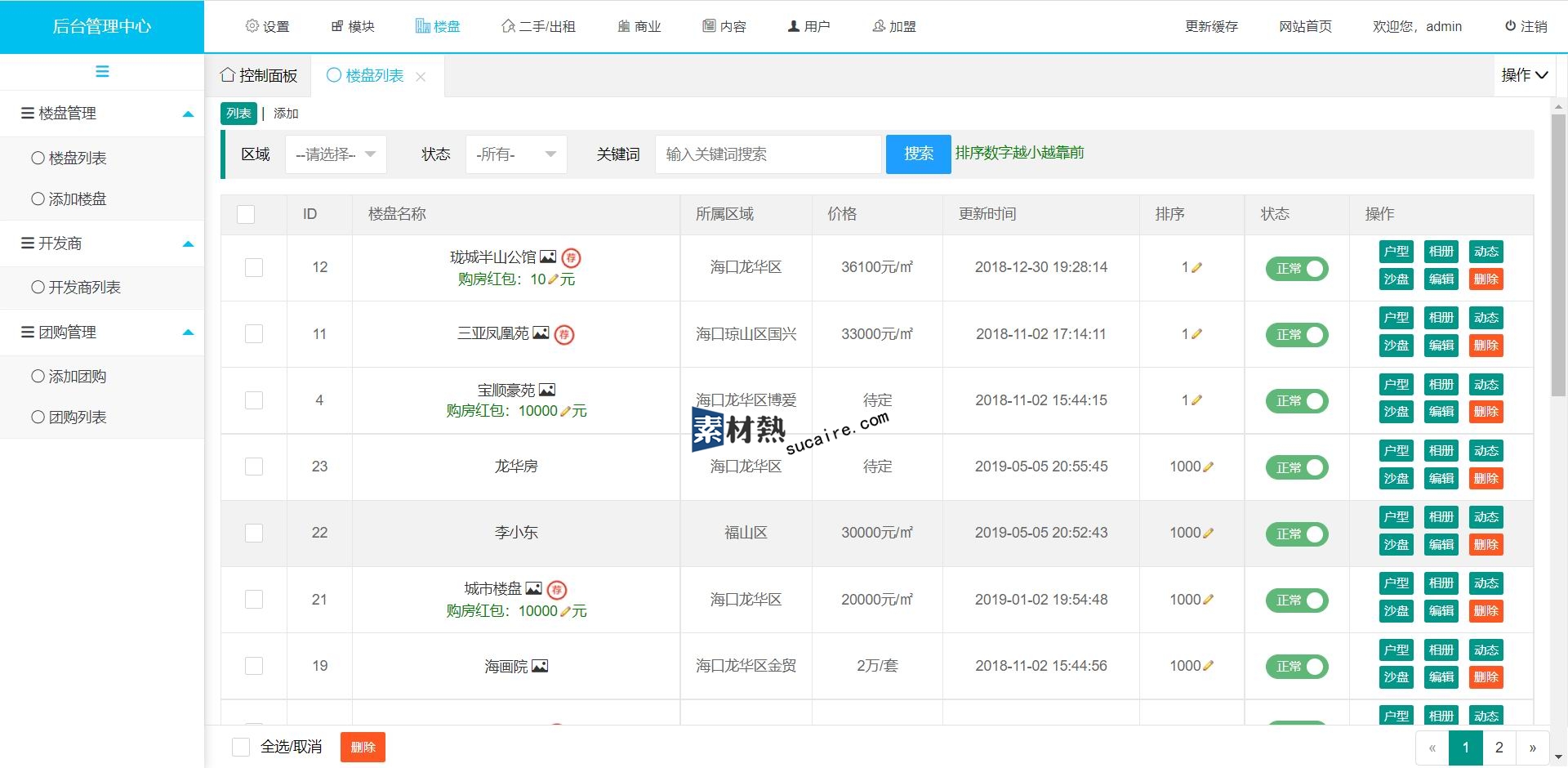Edit sort order pencil for ID 11

click(1196, 333)
